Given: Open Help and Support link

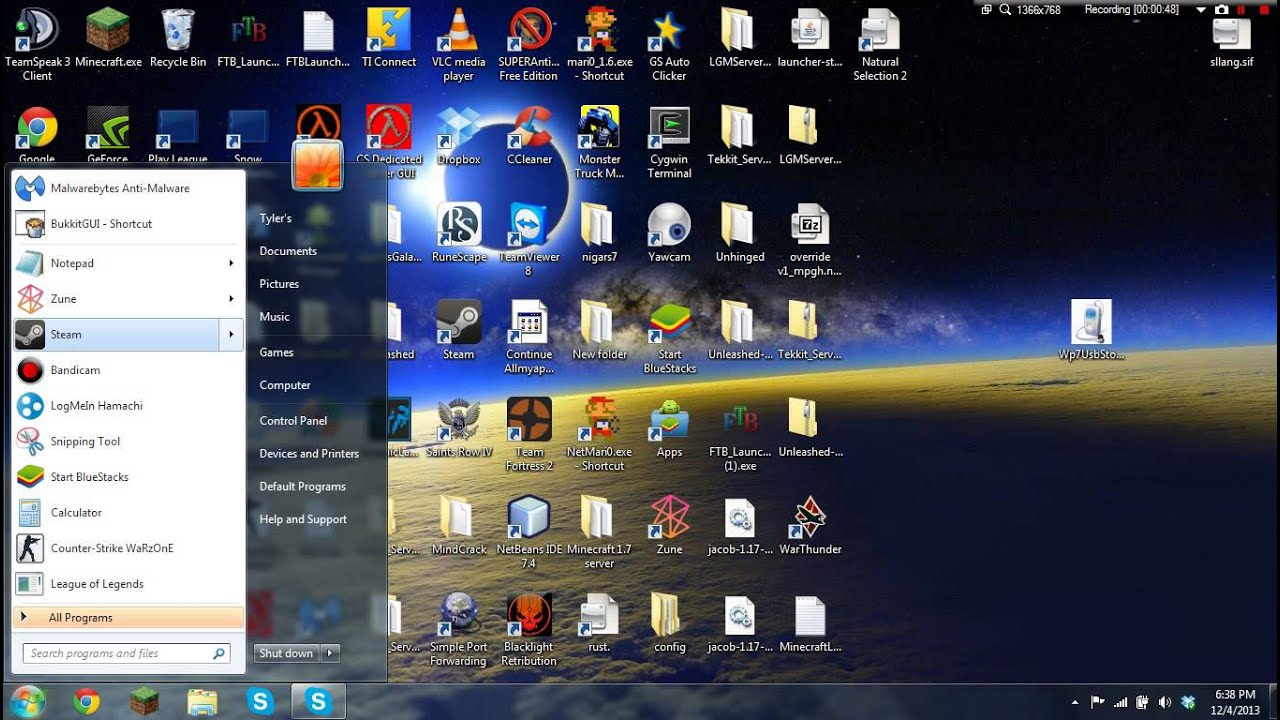Looking at the screenshot, I should pyautogui.click(x=303, y=520).
